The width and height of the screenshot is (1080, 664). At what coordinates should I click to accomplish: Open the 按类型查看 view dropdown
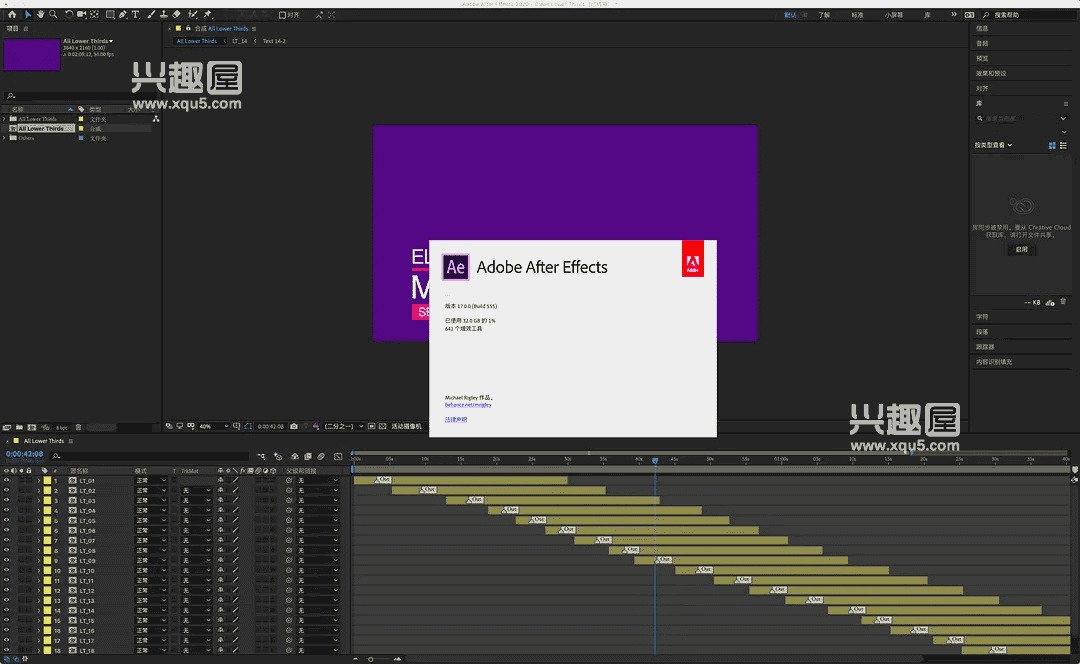point(993,145)
